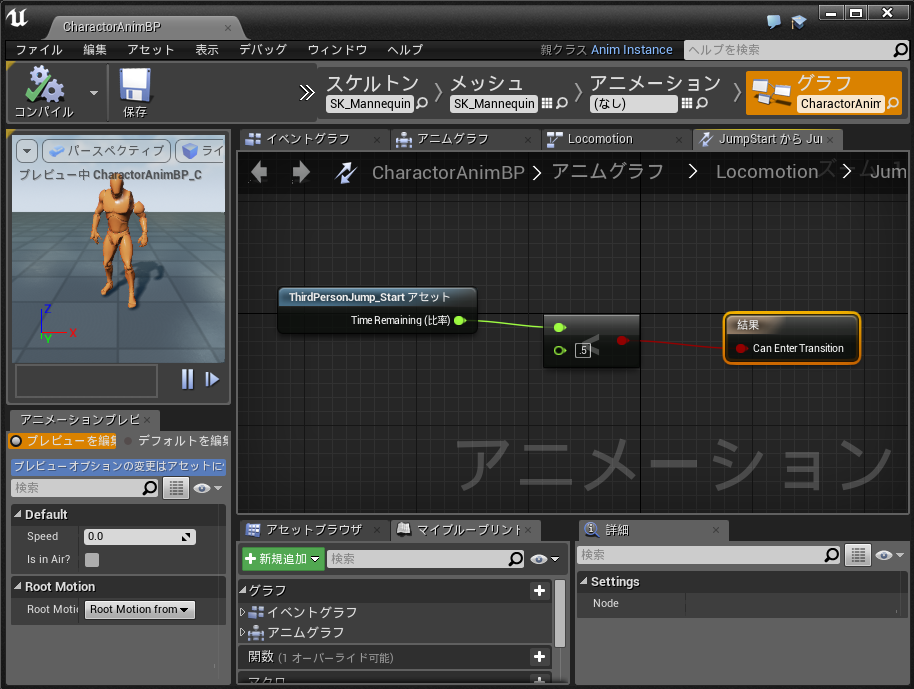
Task: Open the ウィンドウ menu
Action: [x=337, y=50]
